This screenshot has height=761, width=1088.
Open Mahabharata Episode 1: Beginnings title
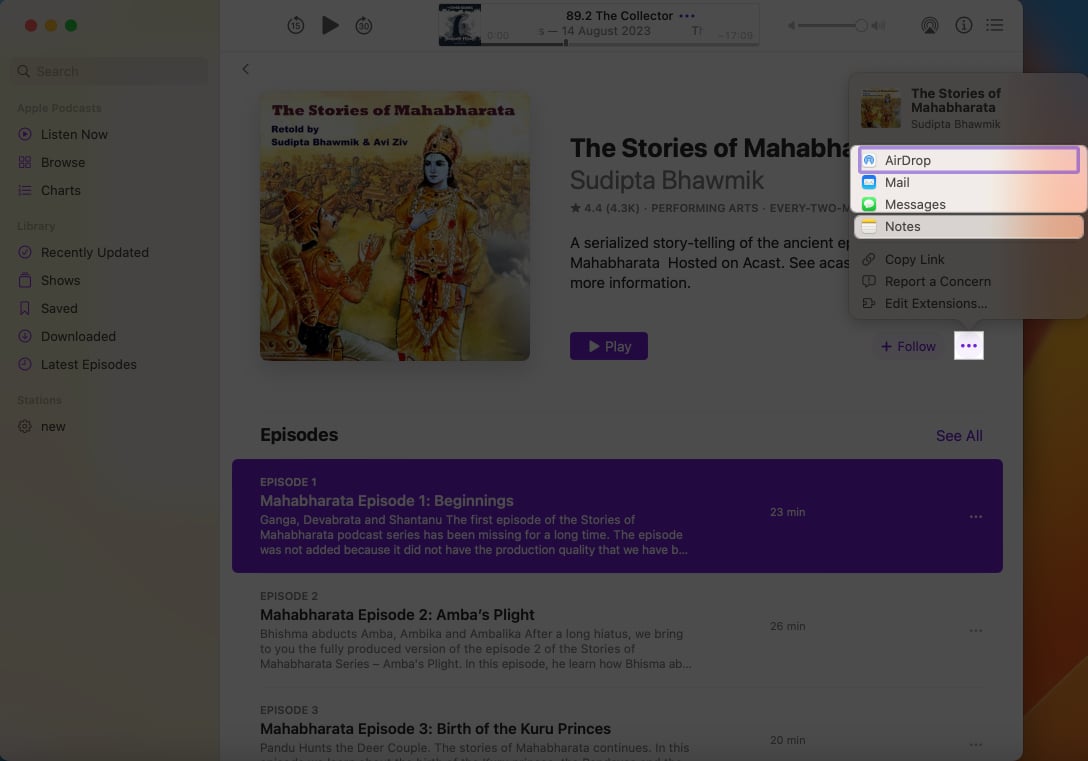click(386, 501)
